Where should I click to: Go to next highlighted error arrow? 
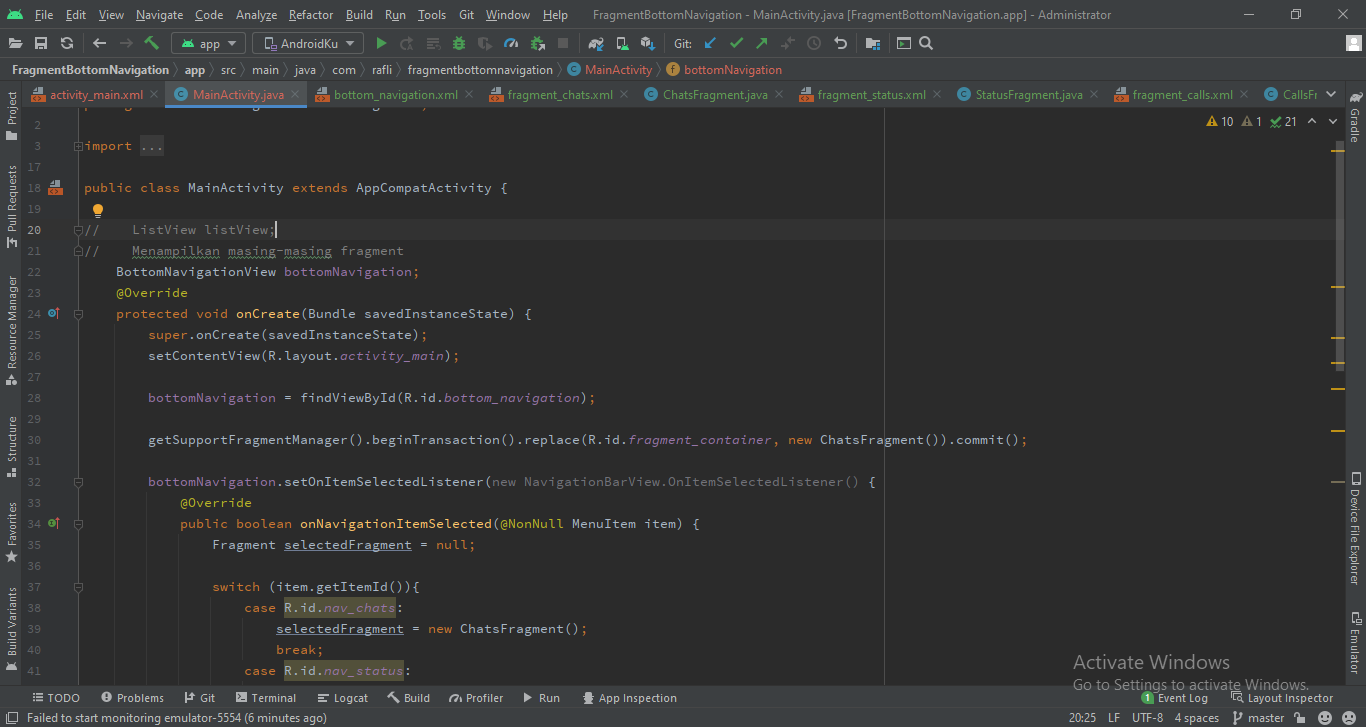[1334, 121]
